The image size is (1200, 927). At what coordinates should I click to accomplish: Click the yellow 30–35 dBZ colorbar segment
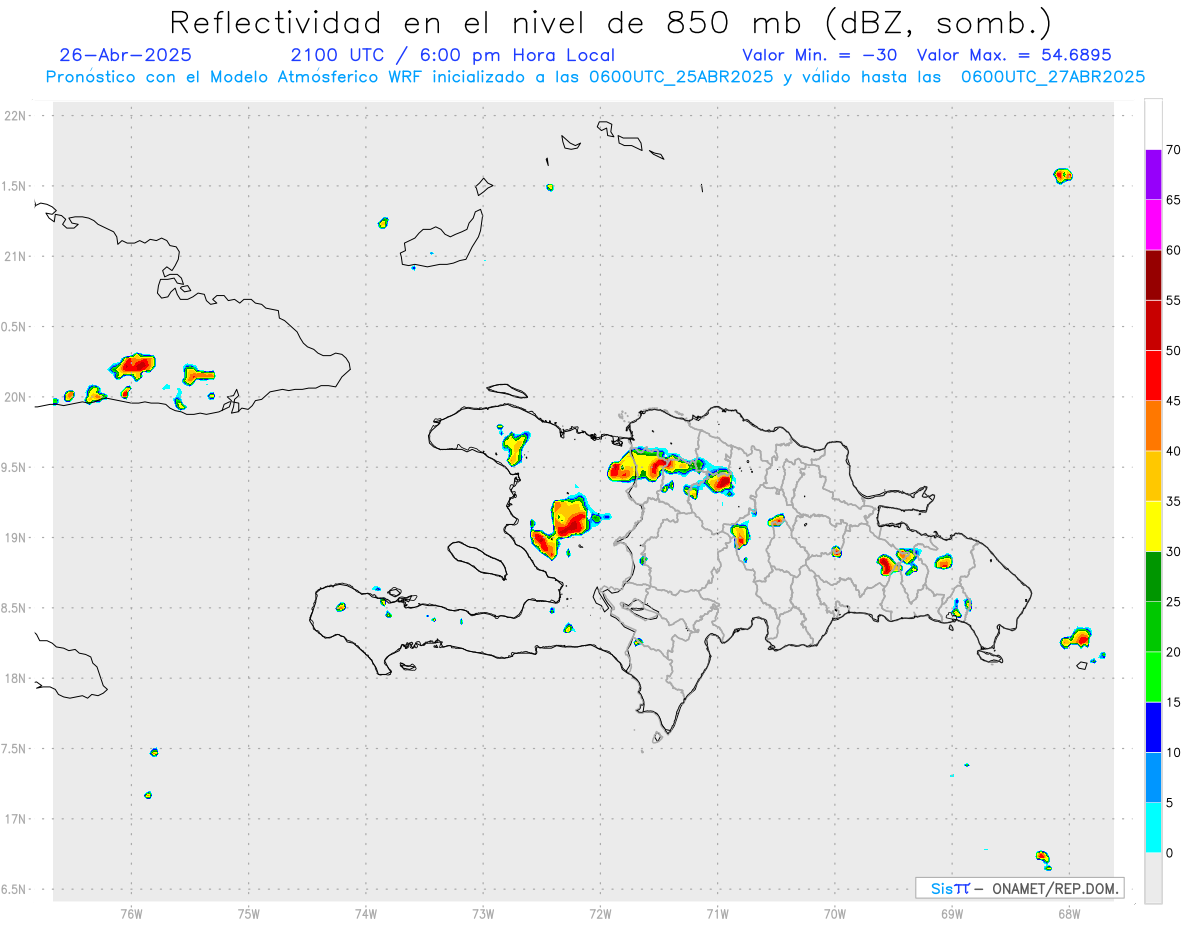[x=1153, y=526]
